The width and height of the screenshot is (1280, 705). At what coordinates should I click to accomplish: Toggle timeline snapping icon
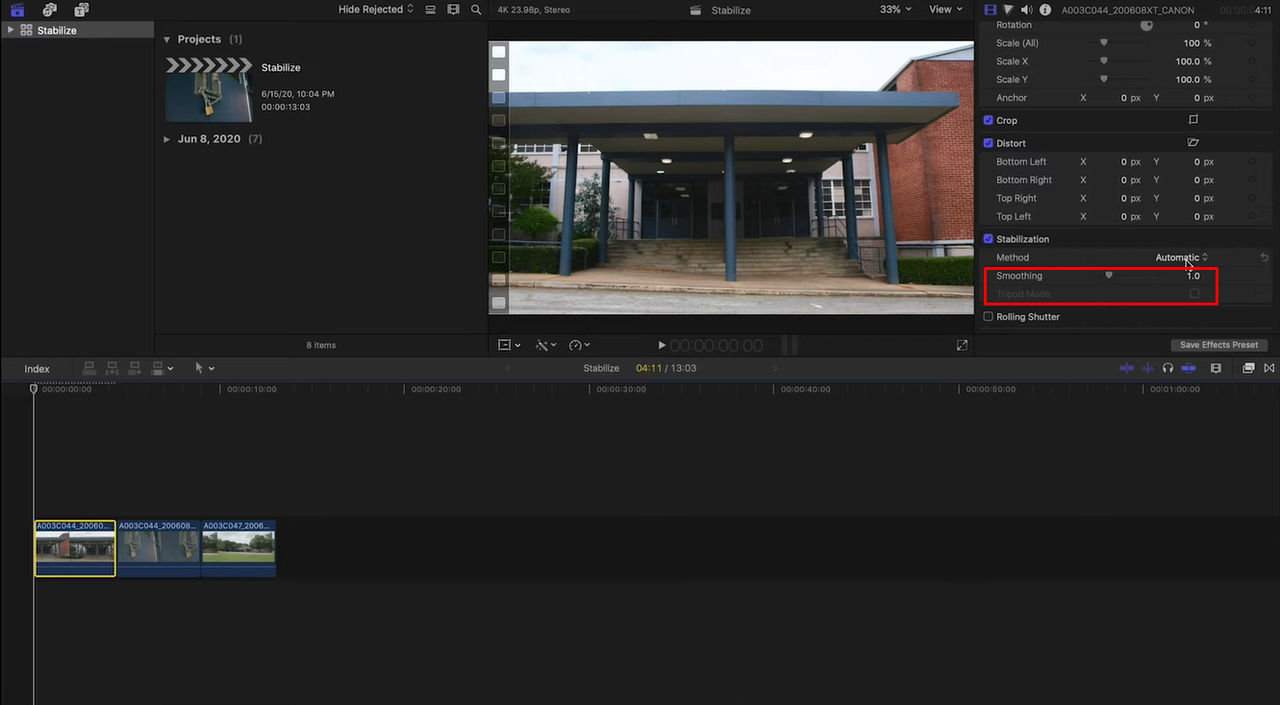(1188, 368)
